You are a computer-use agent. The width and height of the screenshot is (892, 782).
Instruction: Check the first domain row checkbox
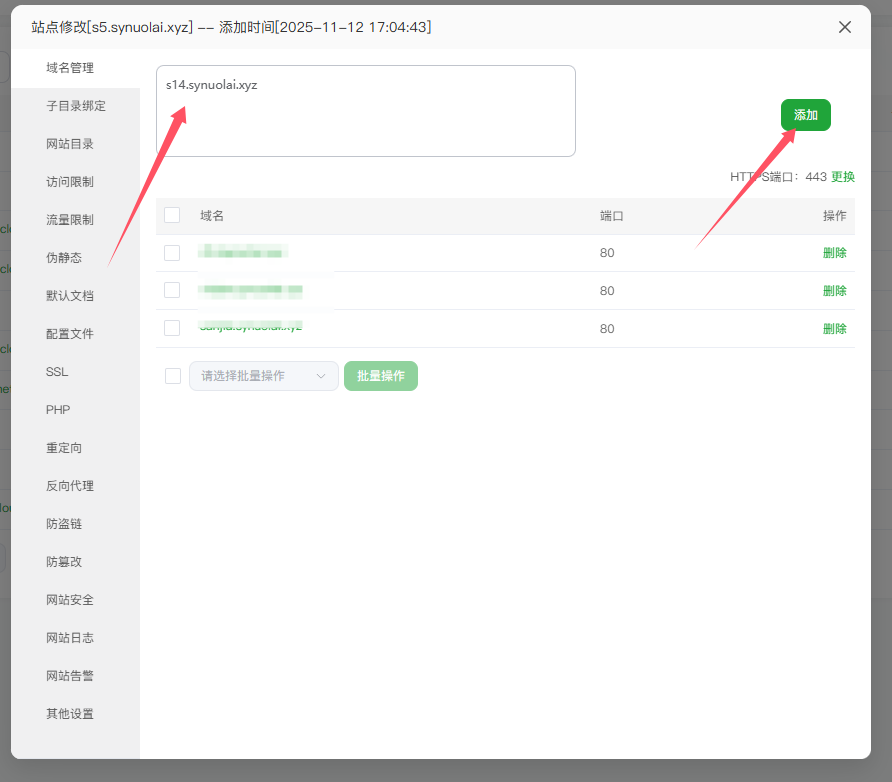[172, 253]
